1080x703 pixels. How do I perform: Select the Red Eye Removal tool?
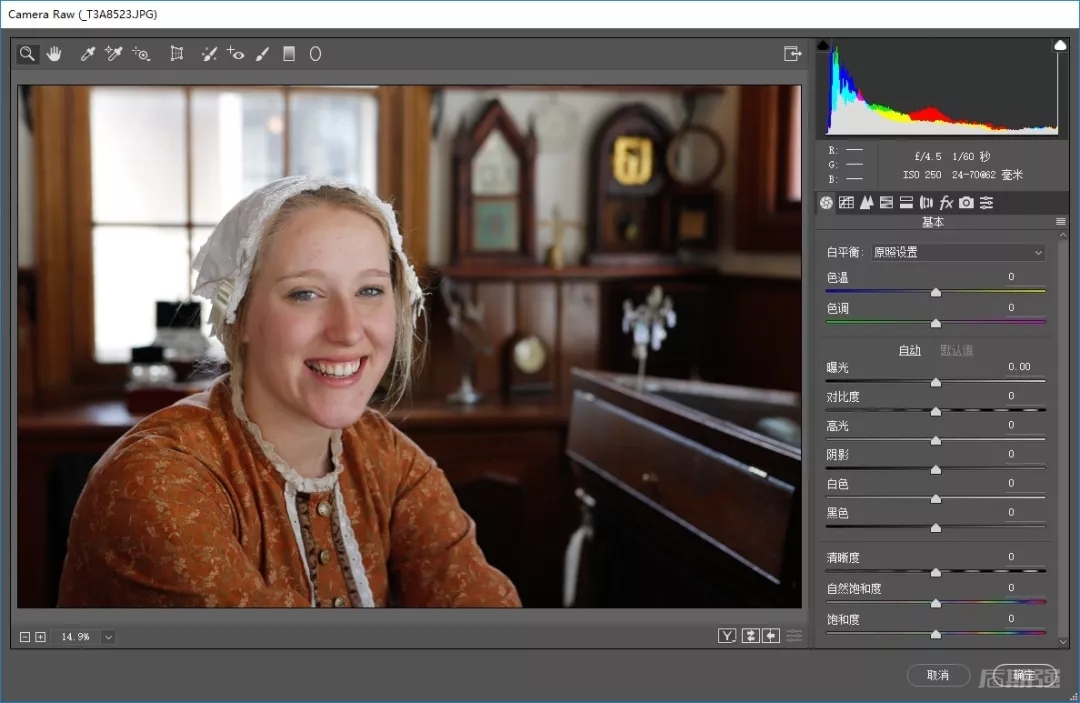(x=236, y=54)
